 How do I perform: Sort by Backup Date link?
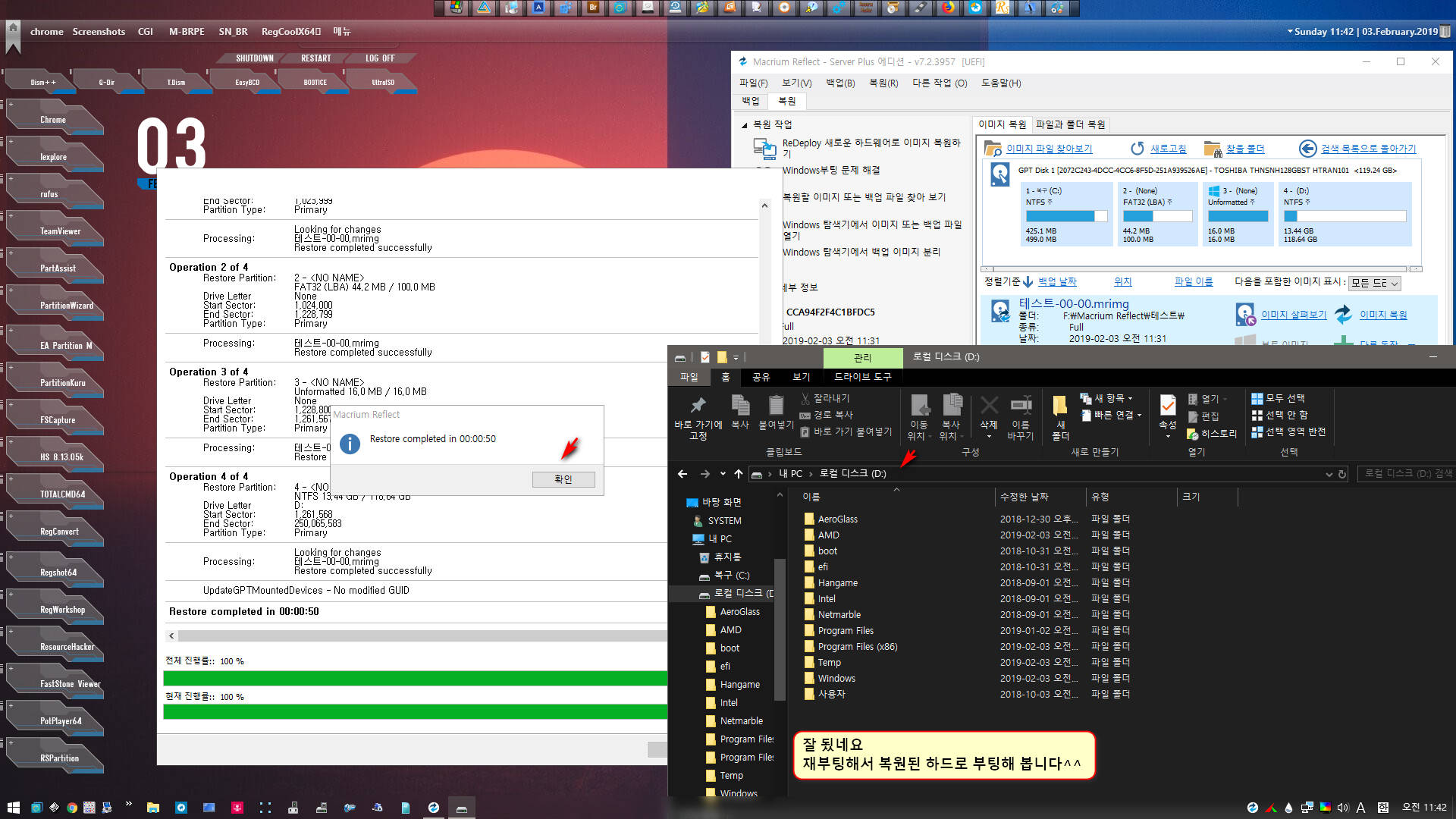pos(1057,281)
